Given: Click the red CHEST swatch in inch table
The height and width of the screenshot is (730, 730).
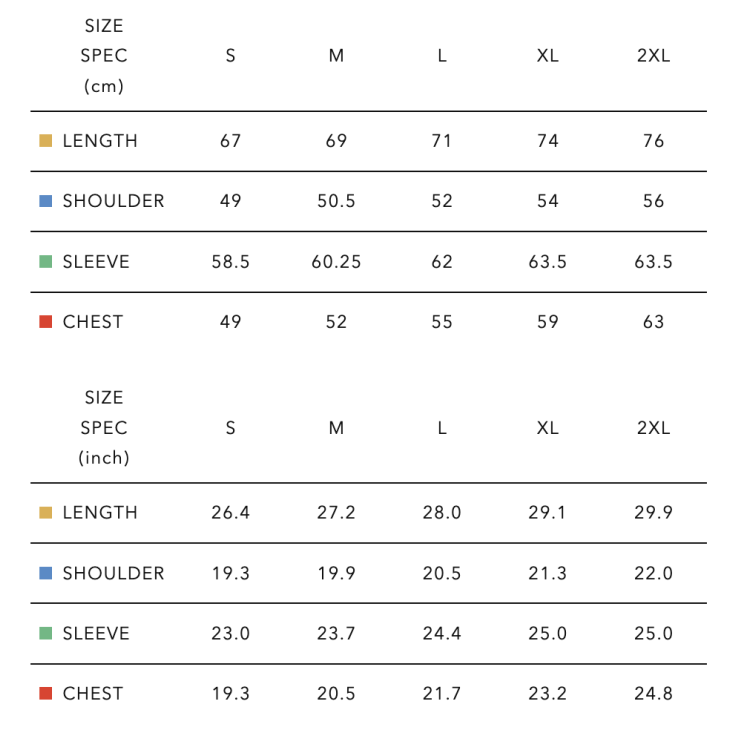Looking at the screenshot, I should click(x=45, y=694).
